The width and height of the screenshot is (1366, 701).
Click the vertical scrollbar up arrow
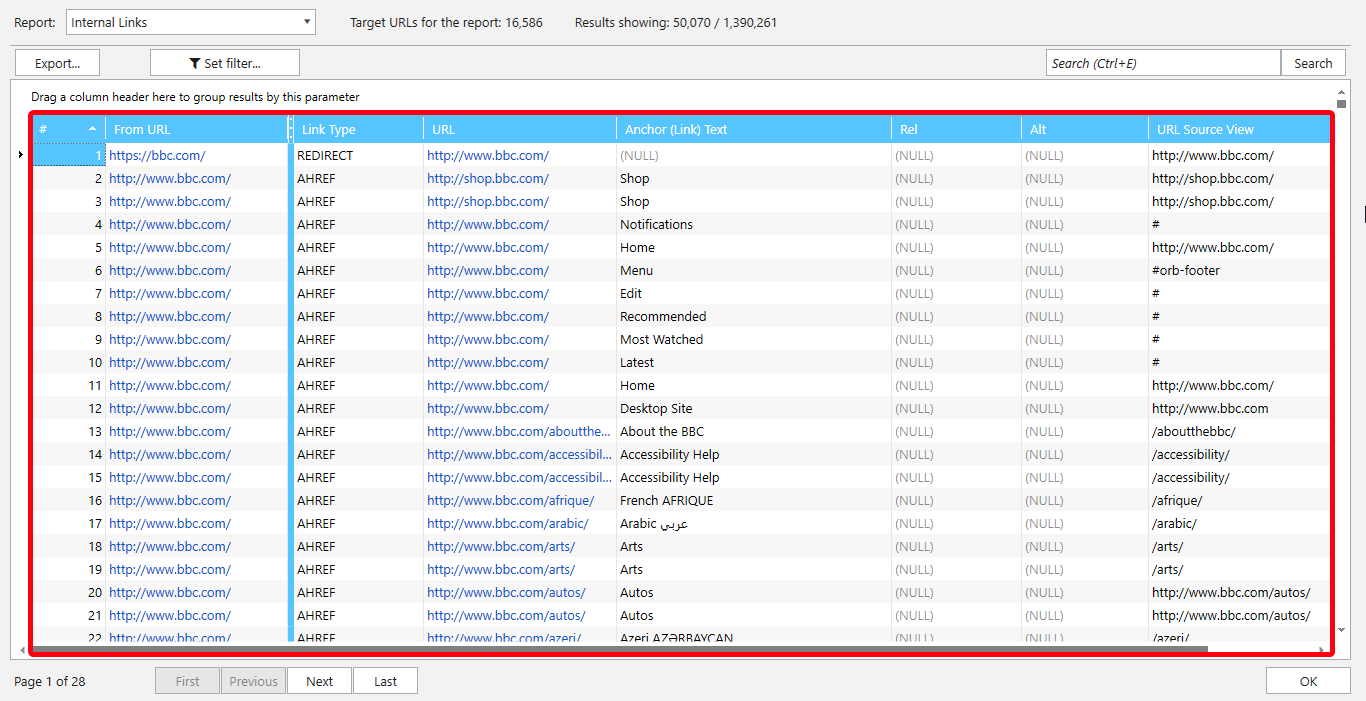pos(1341,90)
